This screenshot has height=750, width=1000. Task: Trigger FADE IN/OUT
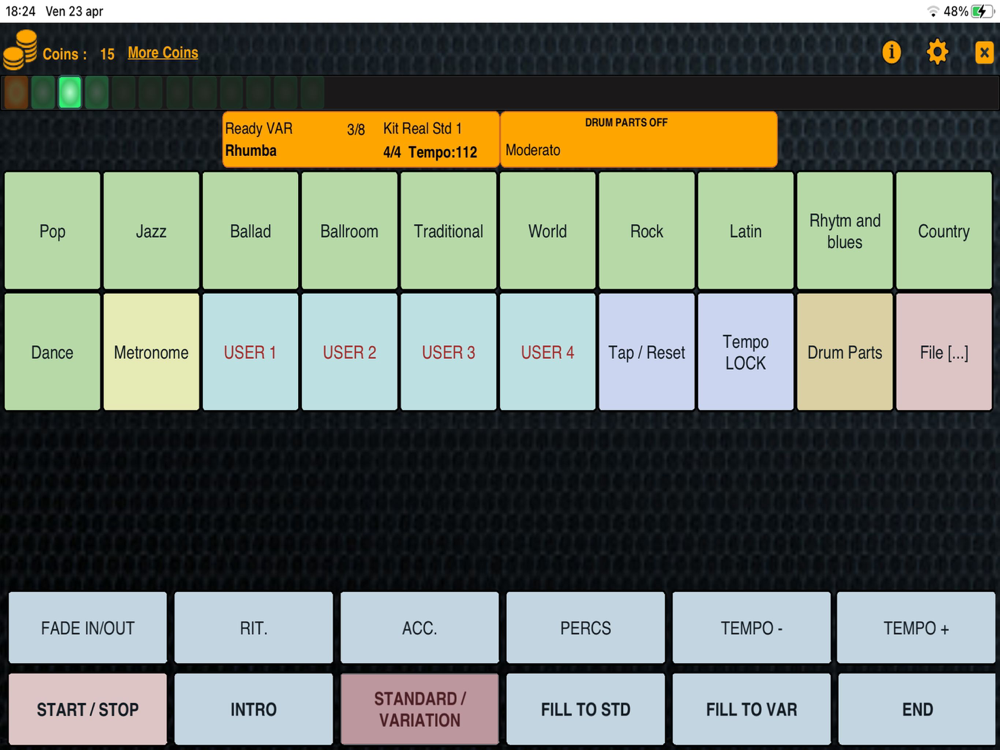tap(88, 628)
